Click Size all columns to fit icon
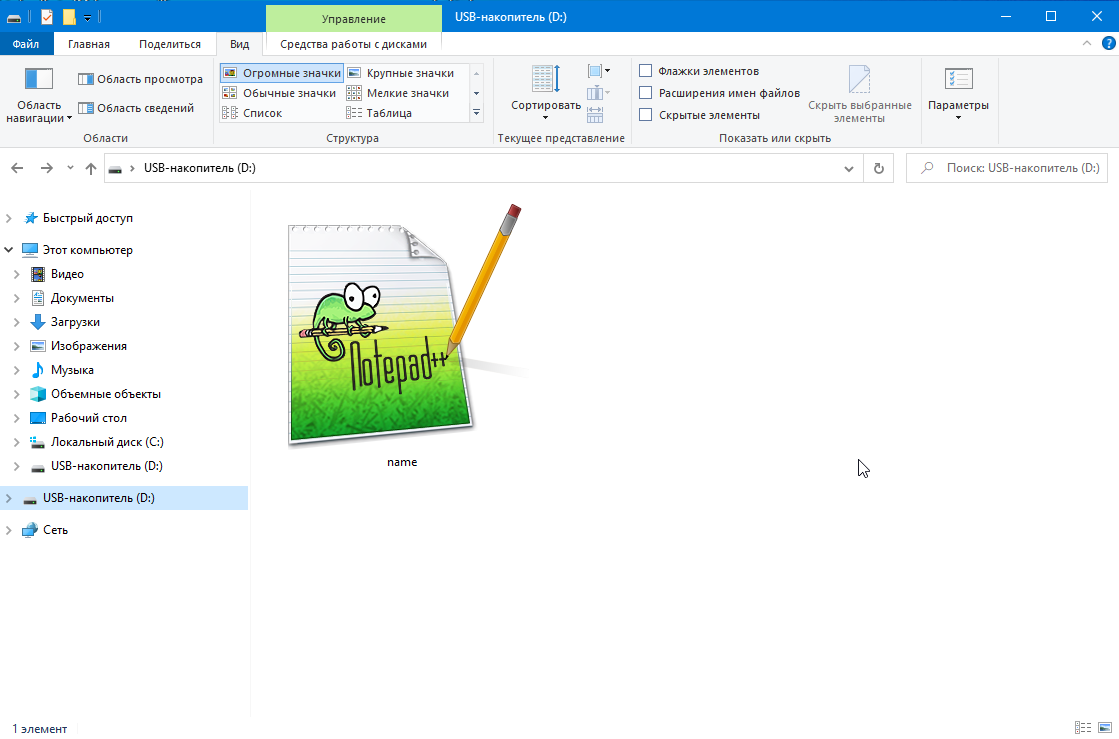Image resolution: width=1119 pixels, height=739 pixels. (595, 115)
